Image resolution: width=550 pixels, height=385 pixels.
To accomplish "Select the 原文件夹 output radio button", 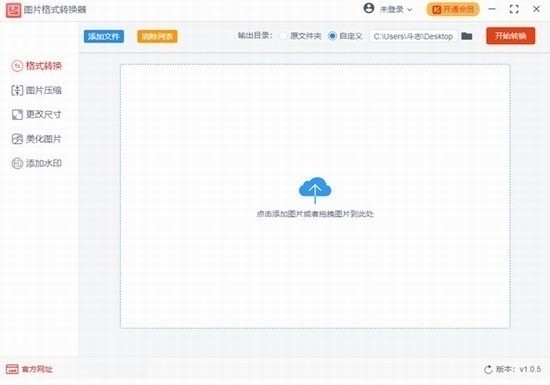I will pyautogui.click(x=283, y=36).
